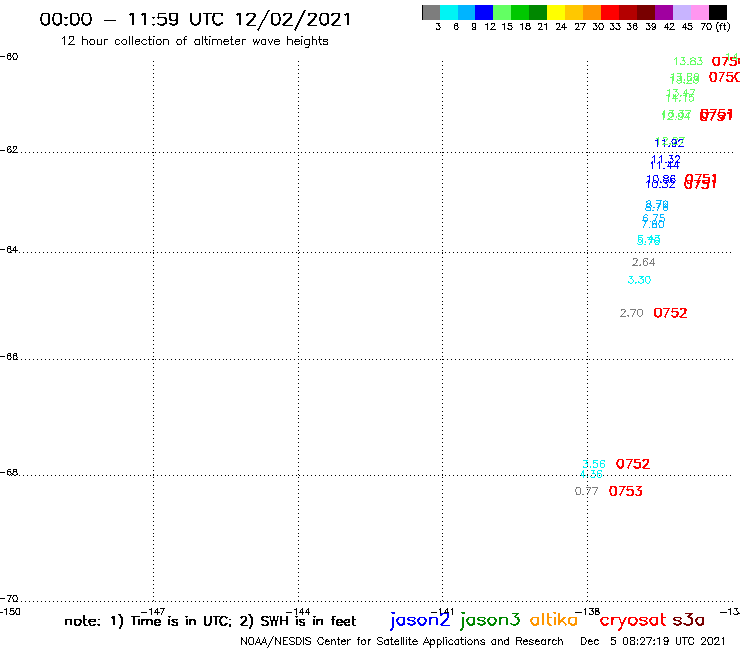740x650 pixels.
Task: Click the longitude label -147
Action: (x=153, y=612)
